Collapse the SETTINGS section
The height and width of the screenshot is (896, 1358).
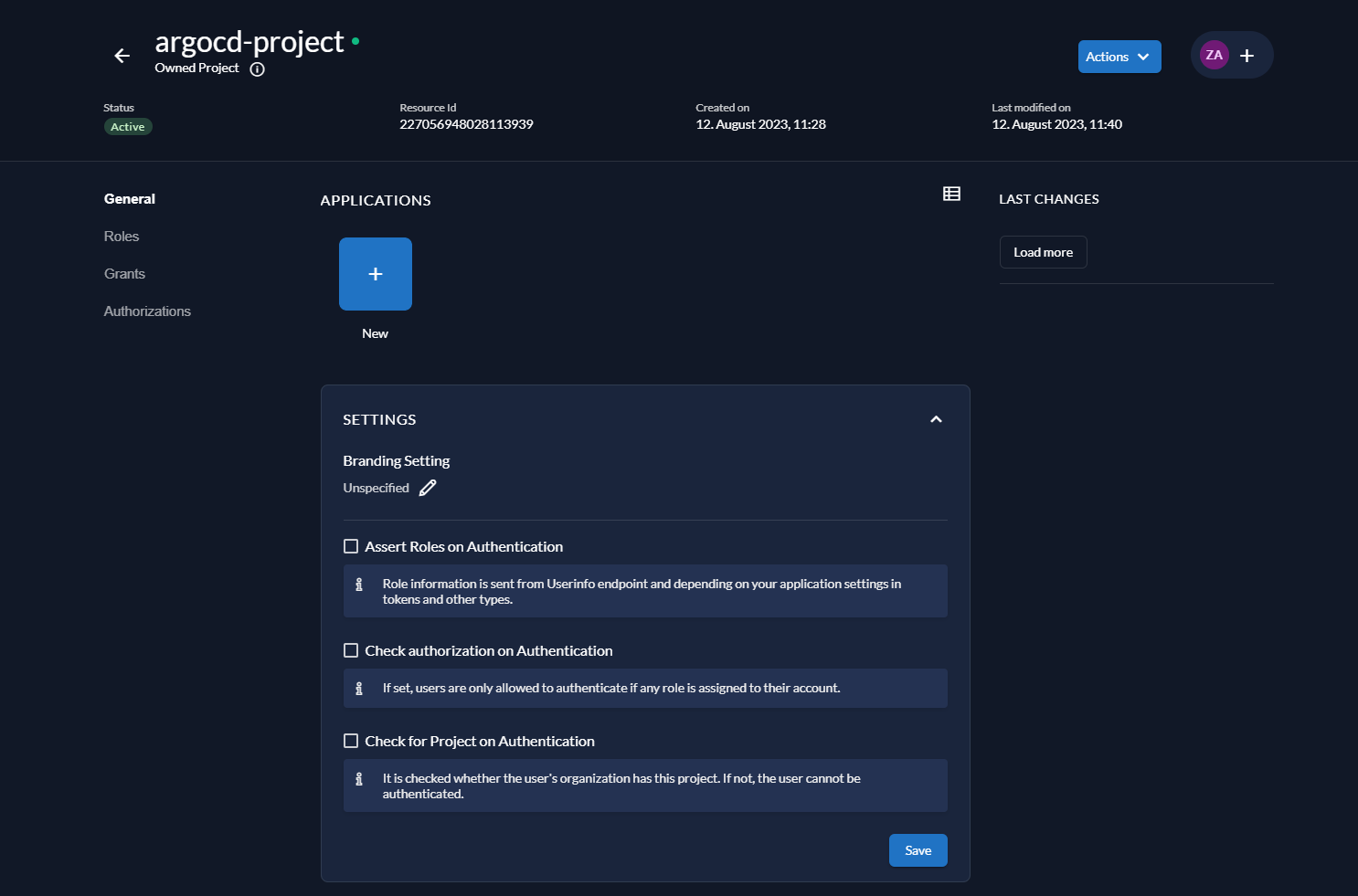coord(936,419)
